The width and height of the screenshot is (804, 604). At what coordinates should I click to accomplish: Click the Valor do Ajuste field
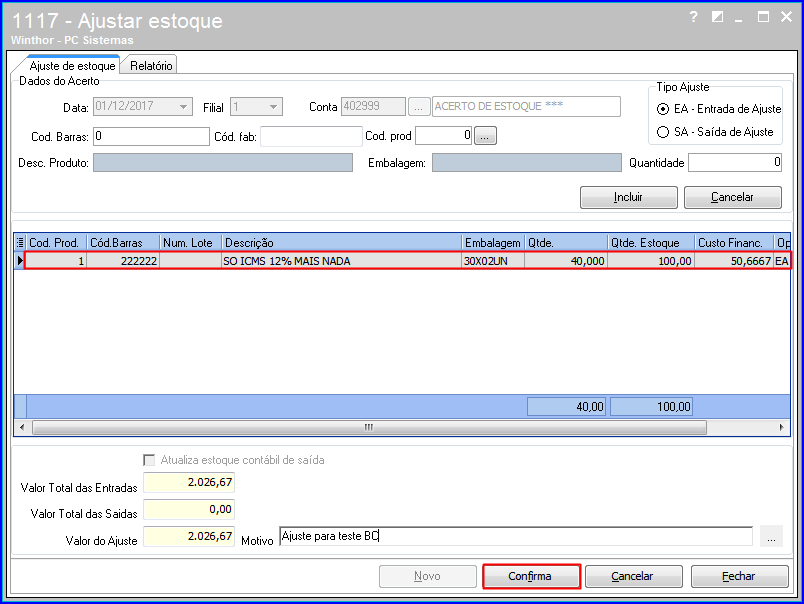[x=189, y=536]
